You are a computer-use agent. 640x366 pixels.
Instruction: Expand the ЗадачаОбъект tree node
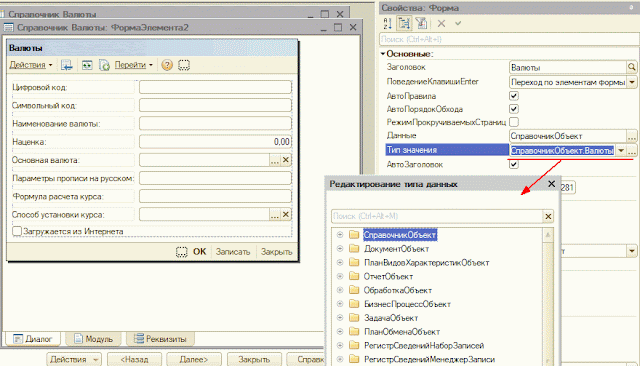pyautogui.click(x=340, y=318)
